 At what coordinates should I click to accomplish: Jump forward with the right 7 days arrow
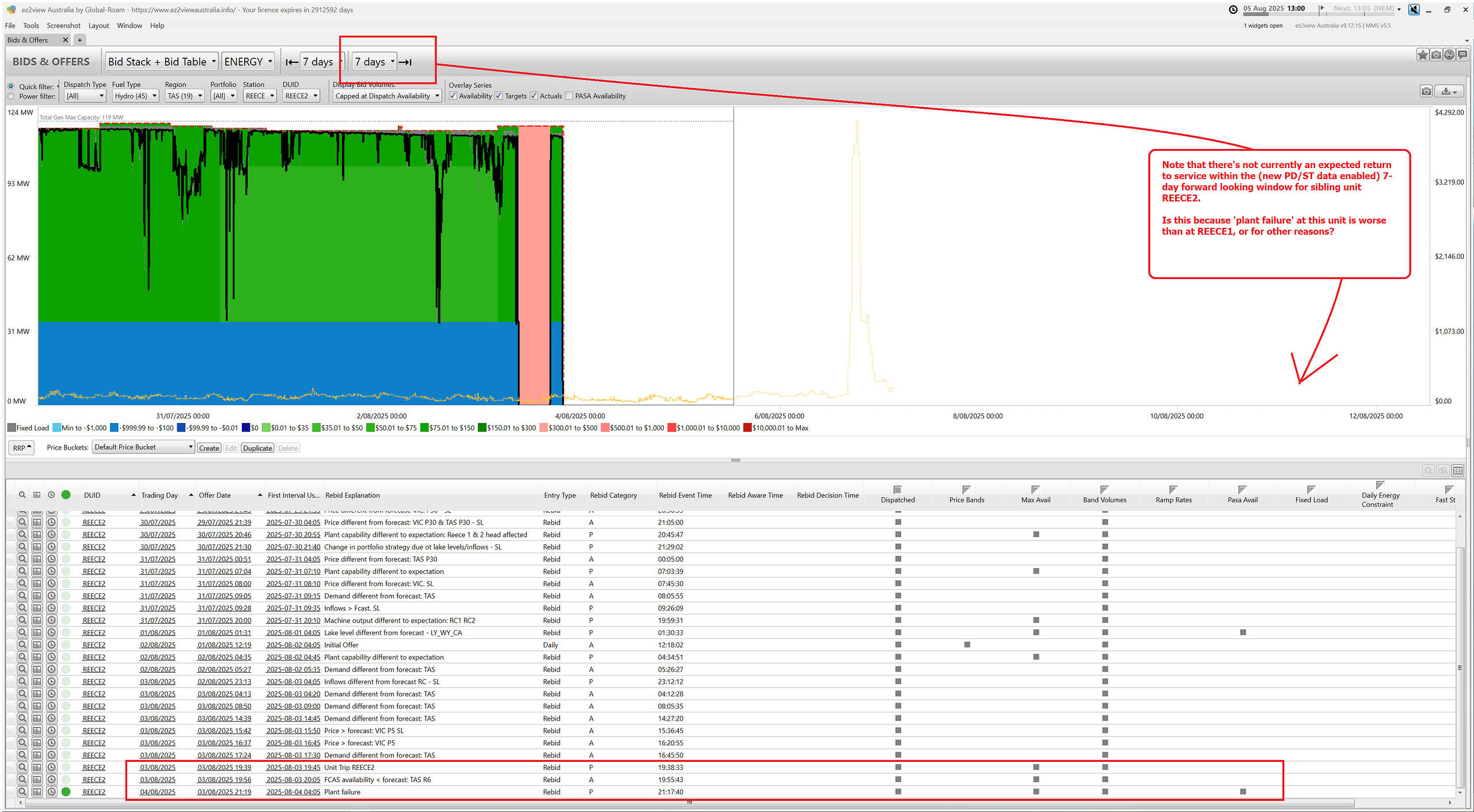click(x=405, y=62)
